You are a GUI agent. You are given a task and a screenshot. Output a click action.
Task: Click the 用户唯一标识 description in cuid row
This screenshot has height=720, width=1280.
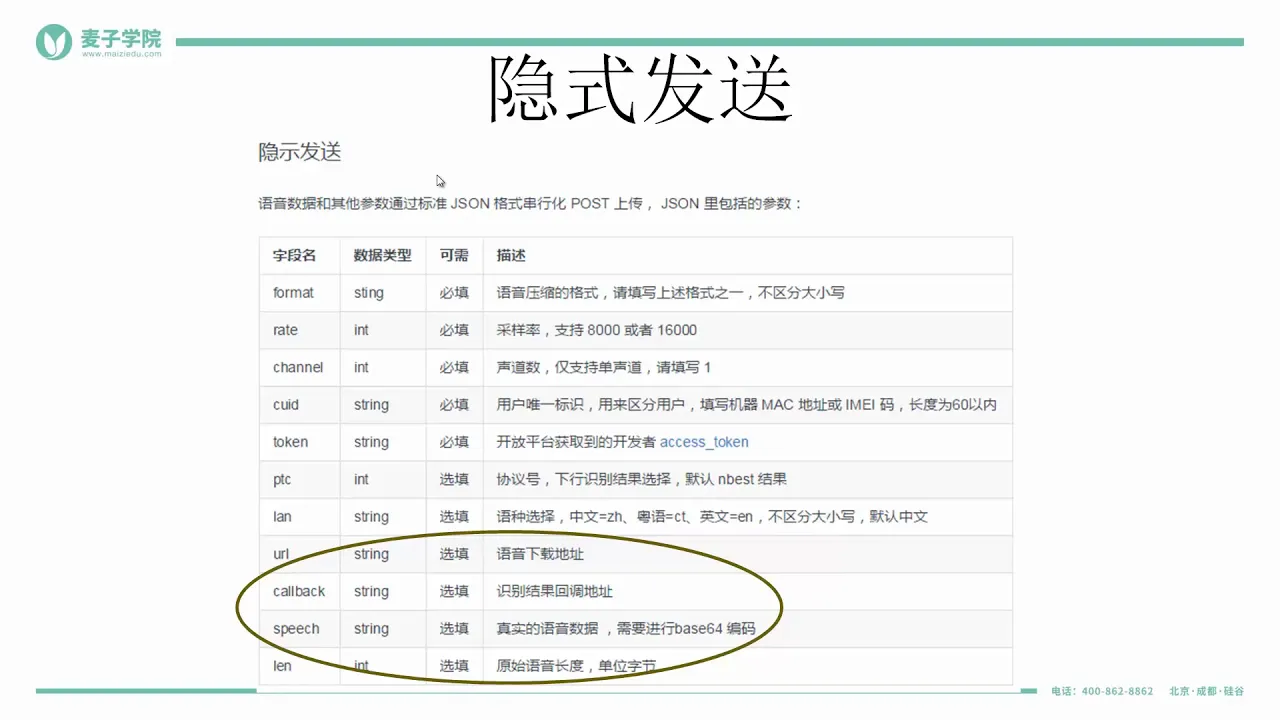(x=747, y=405)
